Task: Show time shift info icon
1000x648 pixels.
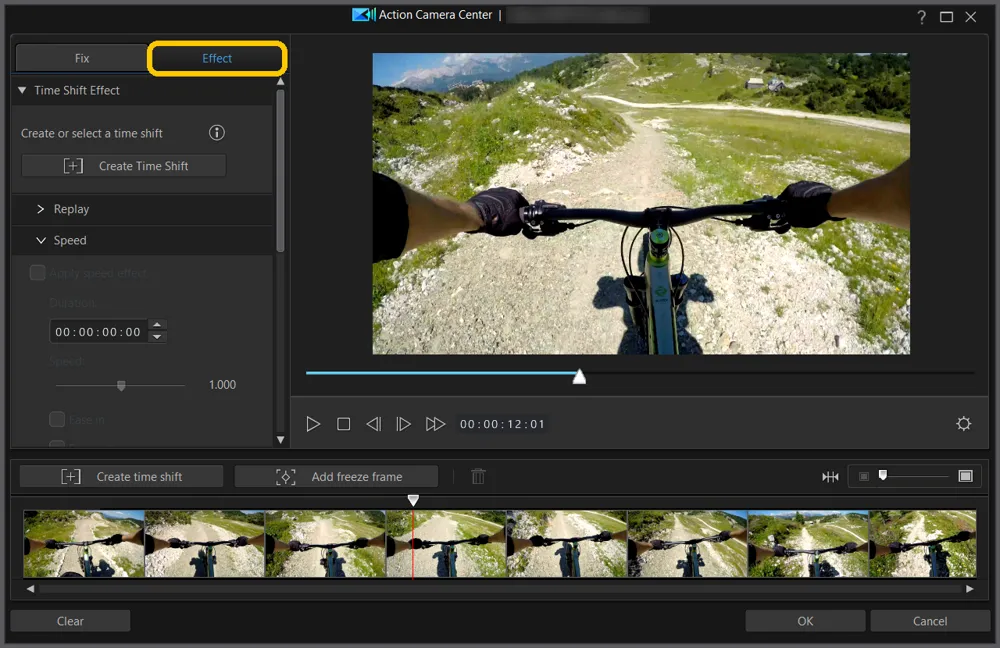Action: [x=217, y=133]
